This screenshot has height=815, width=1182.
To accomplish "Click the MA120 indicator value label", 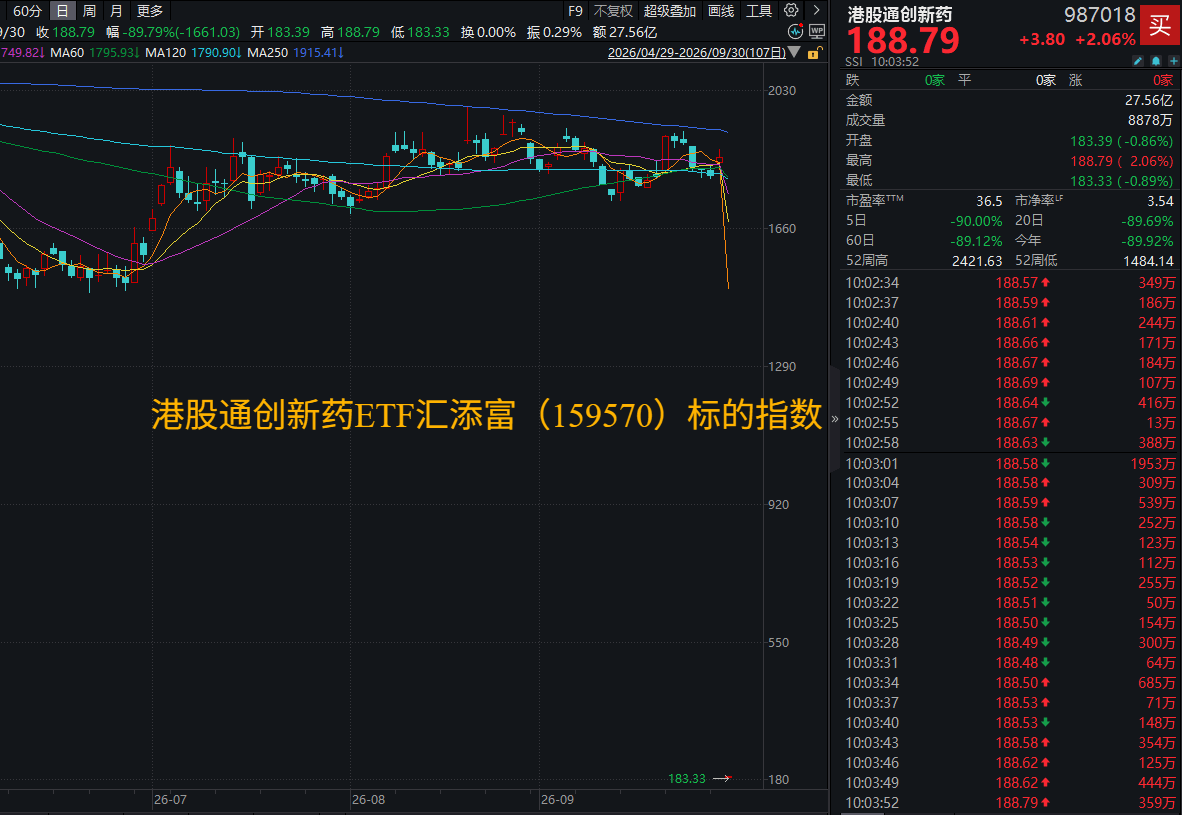I will [x=194, y=53].
